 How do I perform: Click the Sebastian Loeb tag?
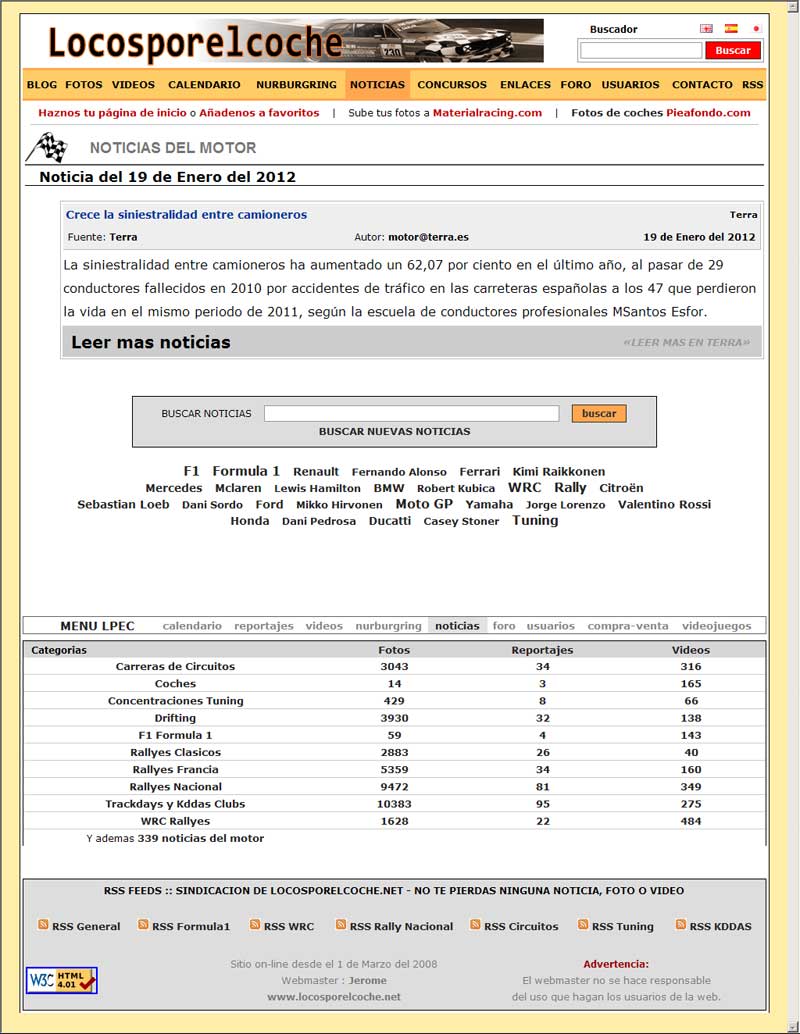123,504
